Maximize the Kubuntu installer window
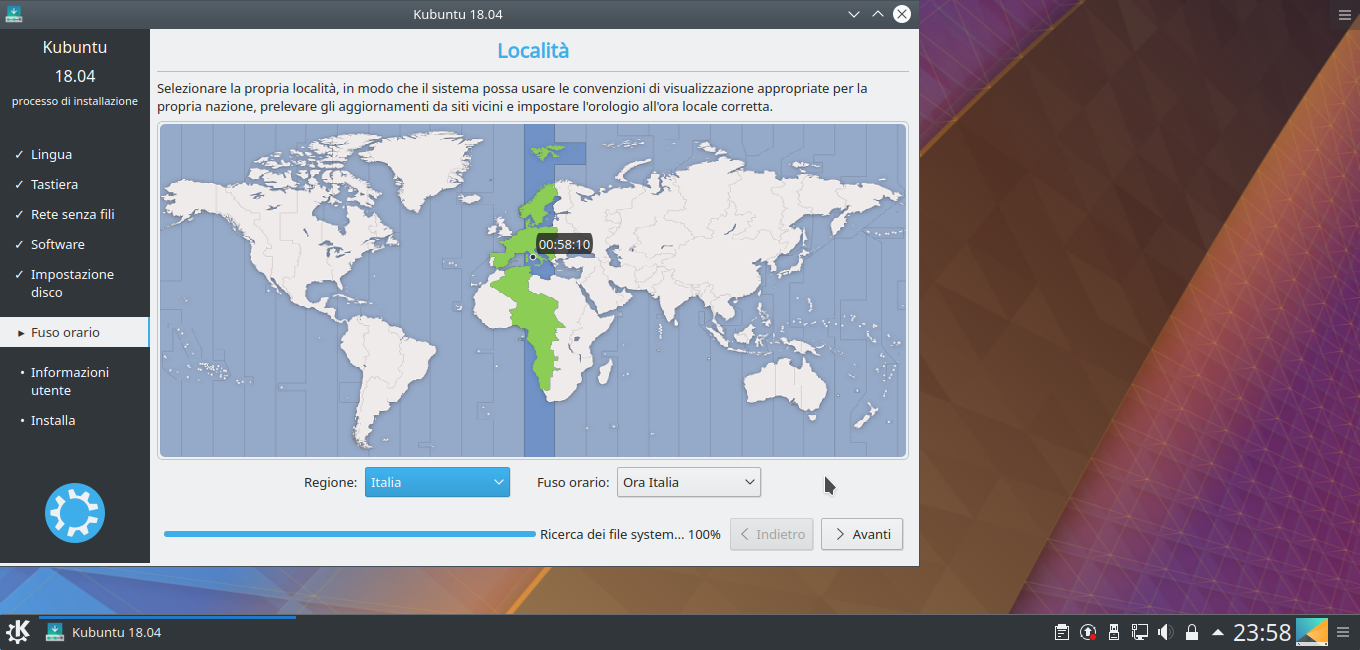 pyautogui.click(x=878, y=14)
